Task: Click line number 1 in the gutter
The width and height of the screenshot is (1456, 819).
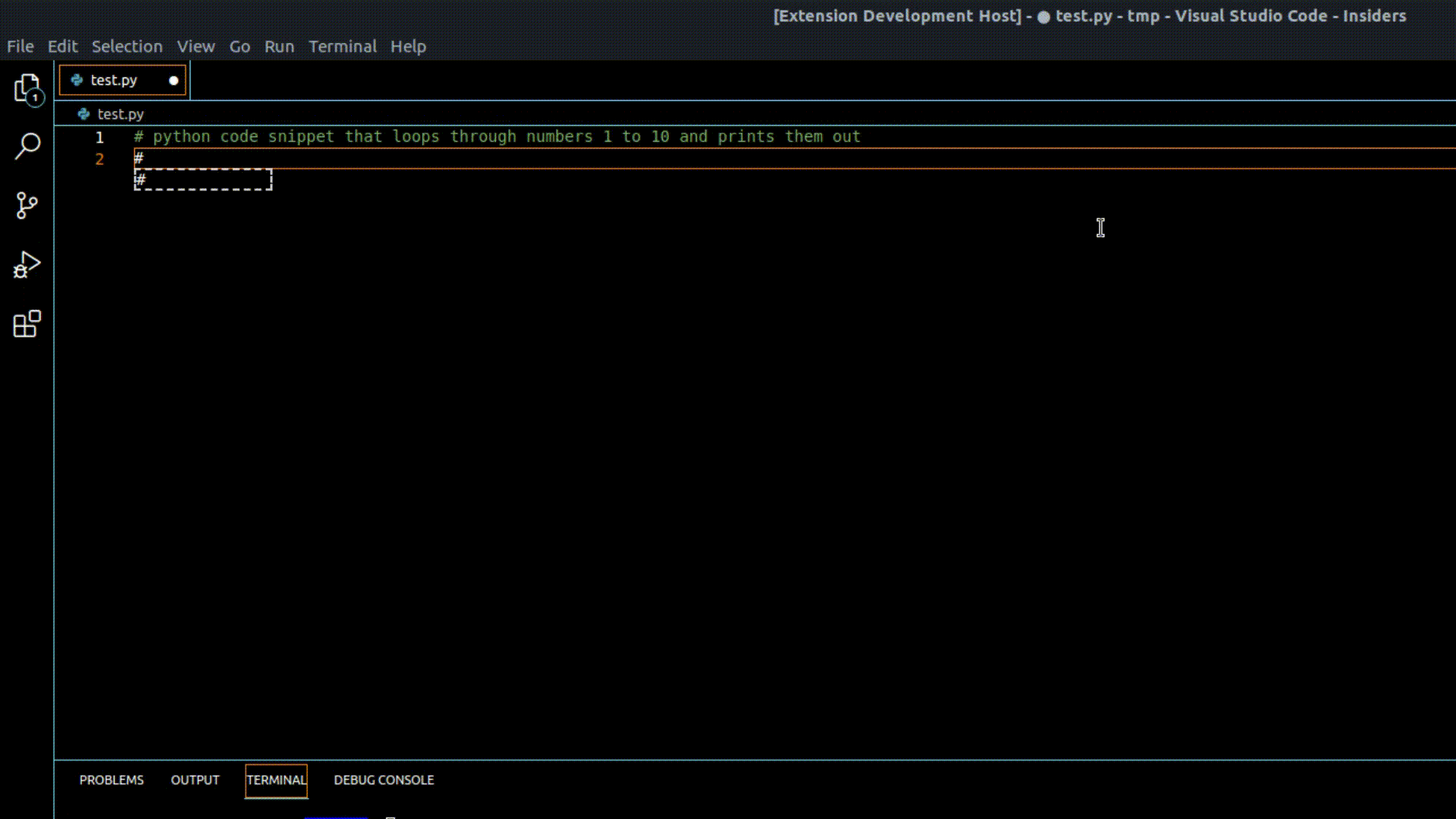Action: (99, 137)
